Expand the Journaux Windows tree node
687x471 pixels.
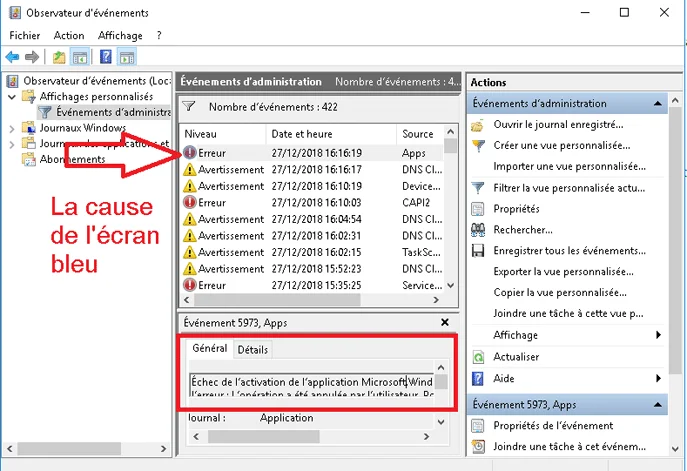click(x=12, y=128)
